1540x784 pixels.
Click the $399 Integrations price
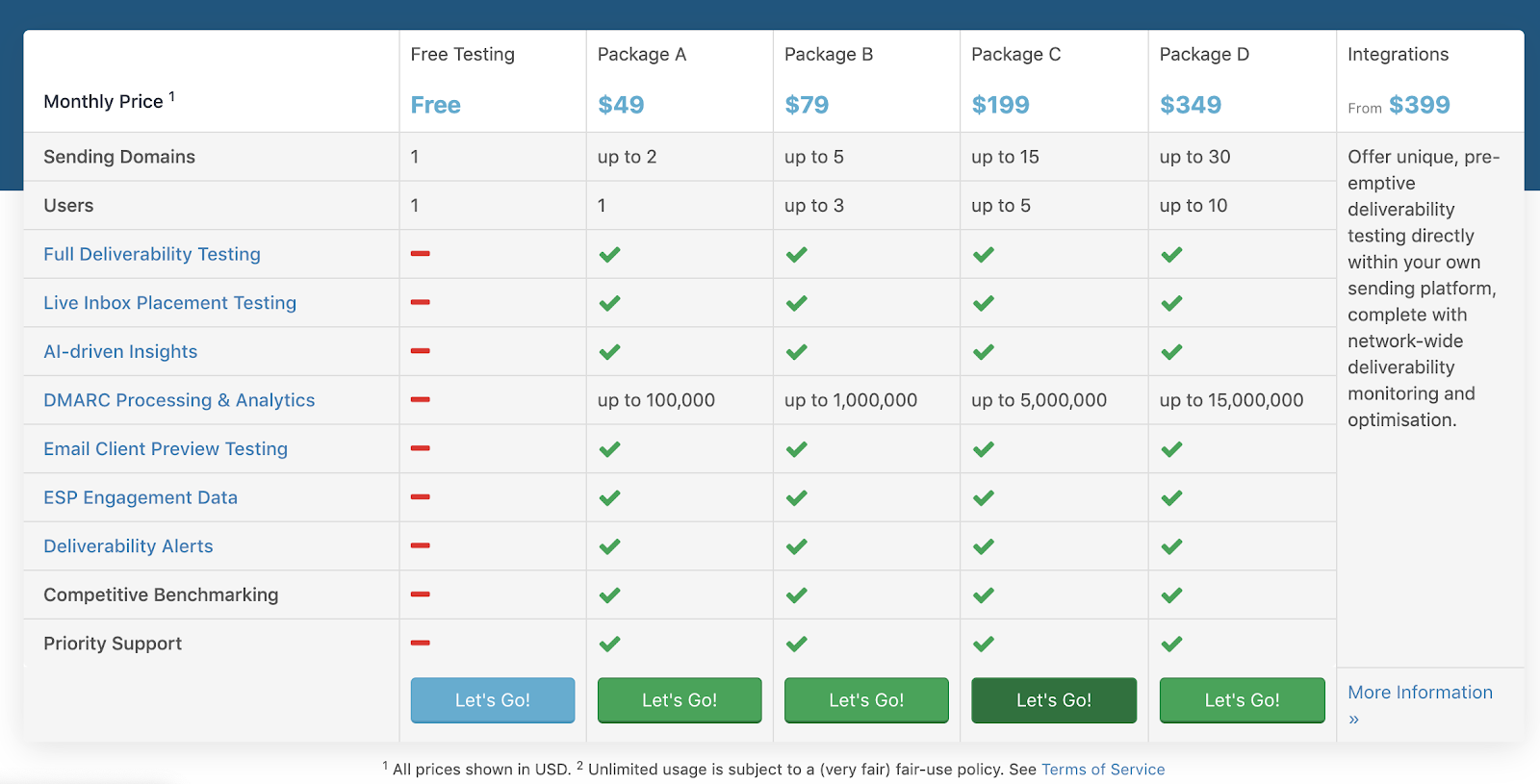[1419, 105]
